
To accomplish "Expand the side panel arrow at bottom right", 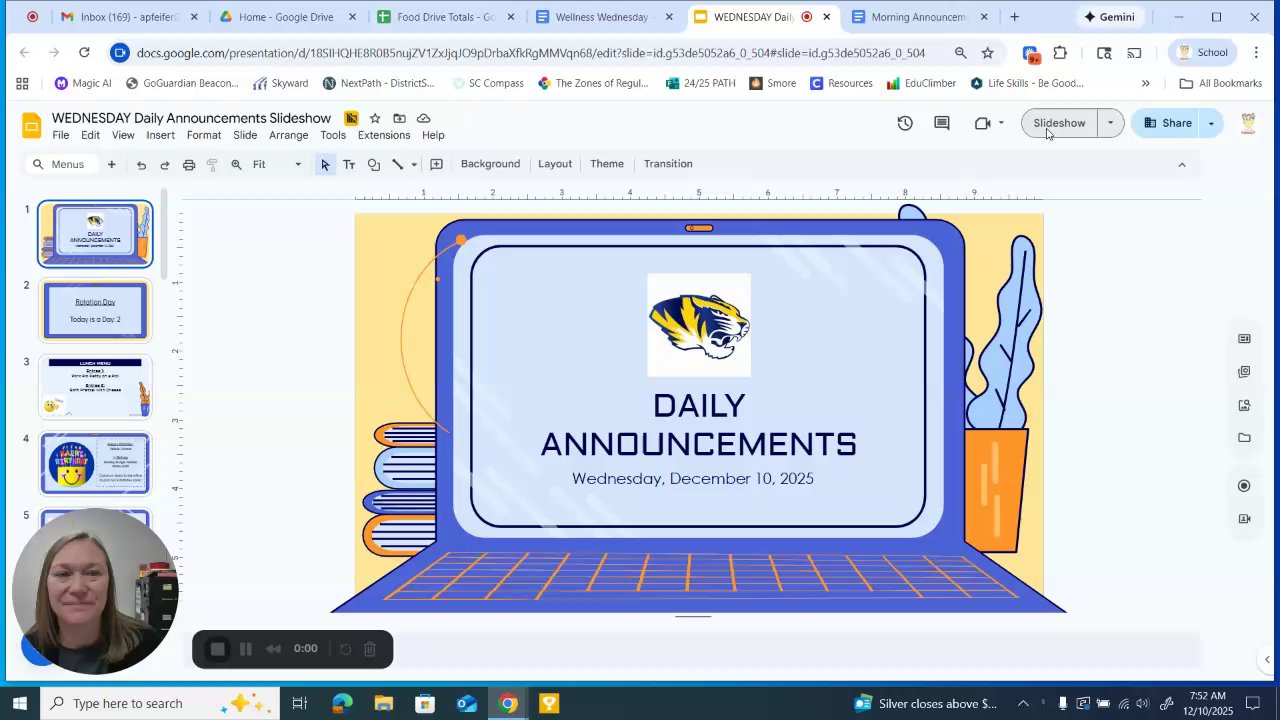I will pyautogui.click(x=1268, y=659).
